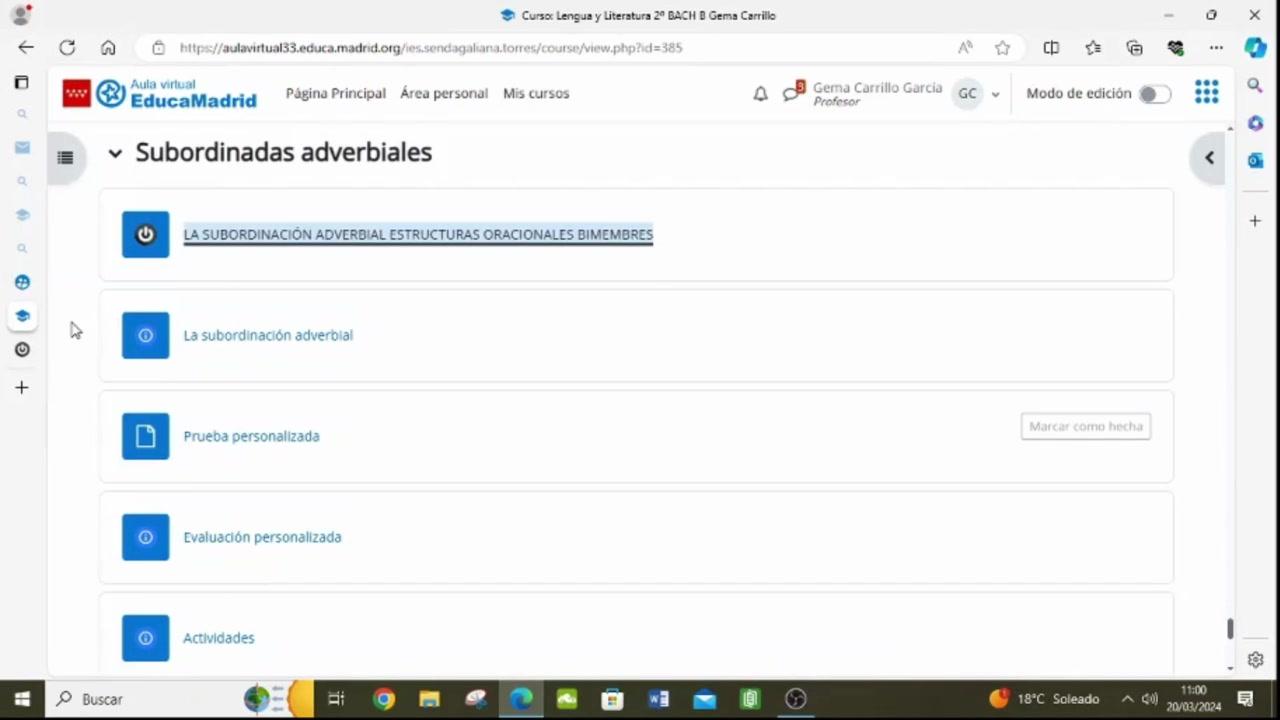Open the messages speech bubble icon

coord(791,94)
